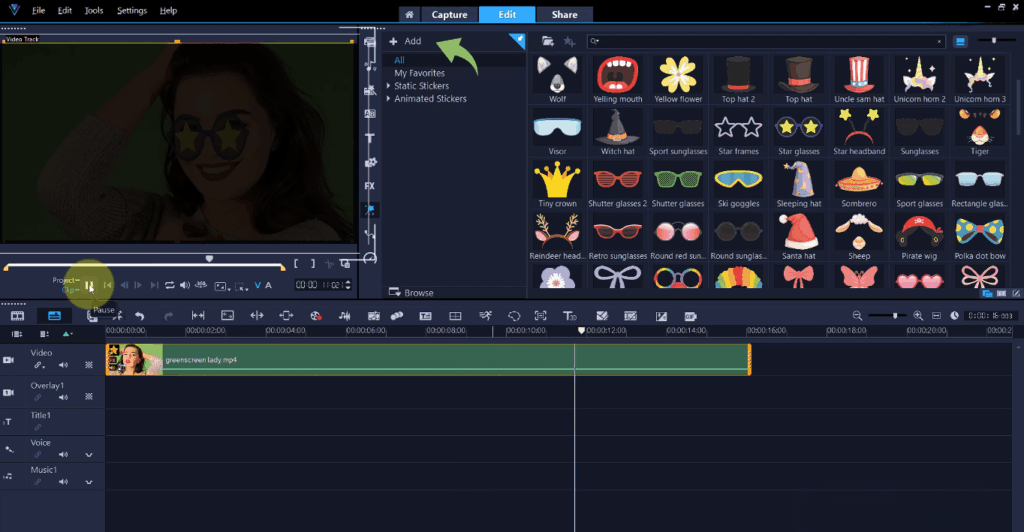This screenshot has height=532, width=1024.
Task: Select Clip playback mode
Action: [x=69, y=289]
